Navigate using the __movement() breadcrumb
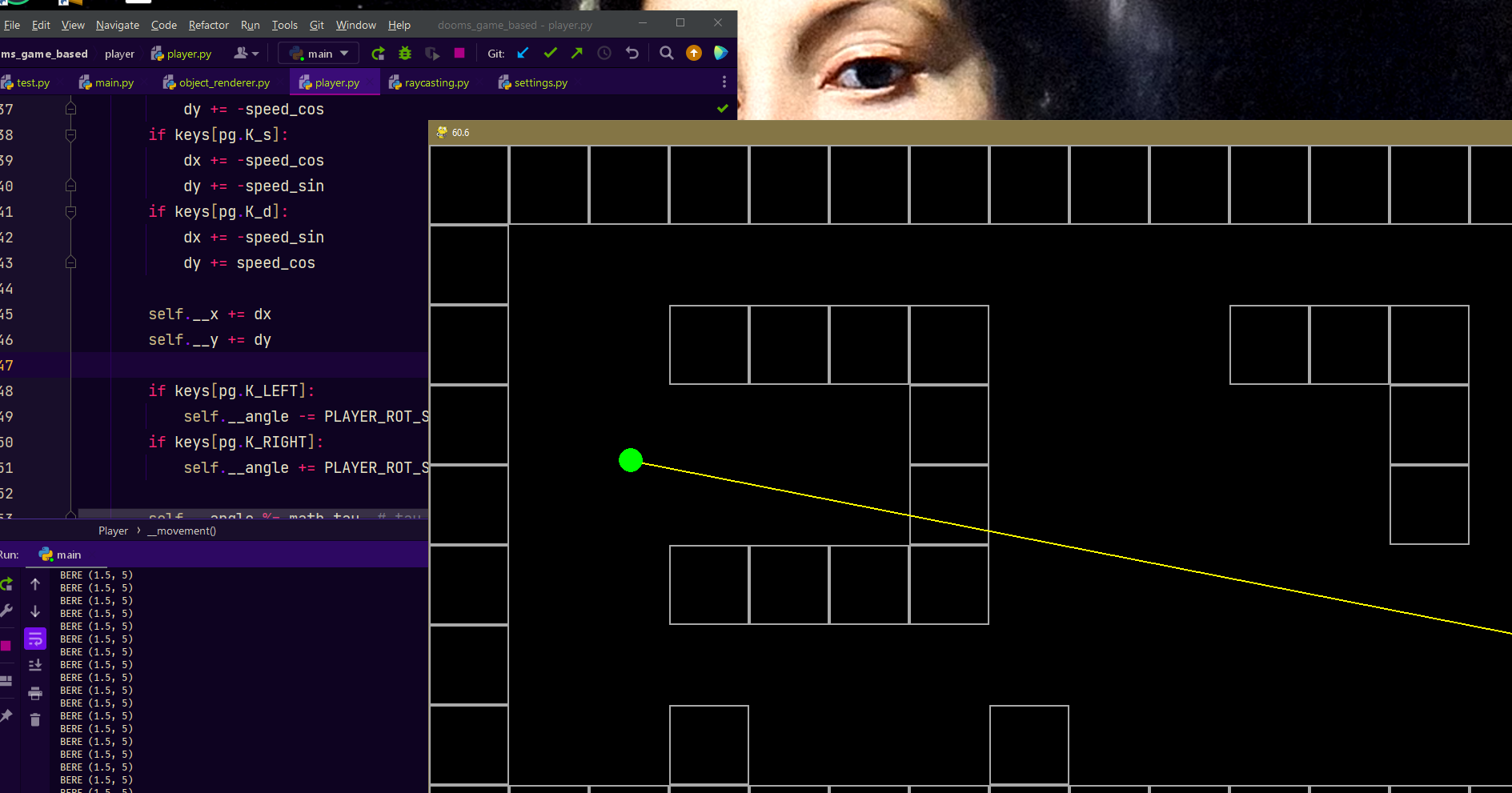The image size is (1512, 793). click(x=182, y=531)
